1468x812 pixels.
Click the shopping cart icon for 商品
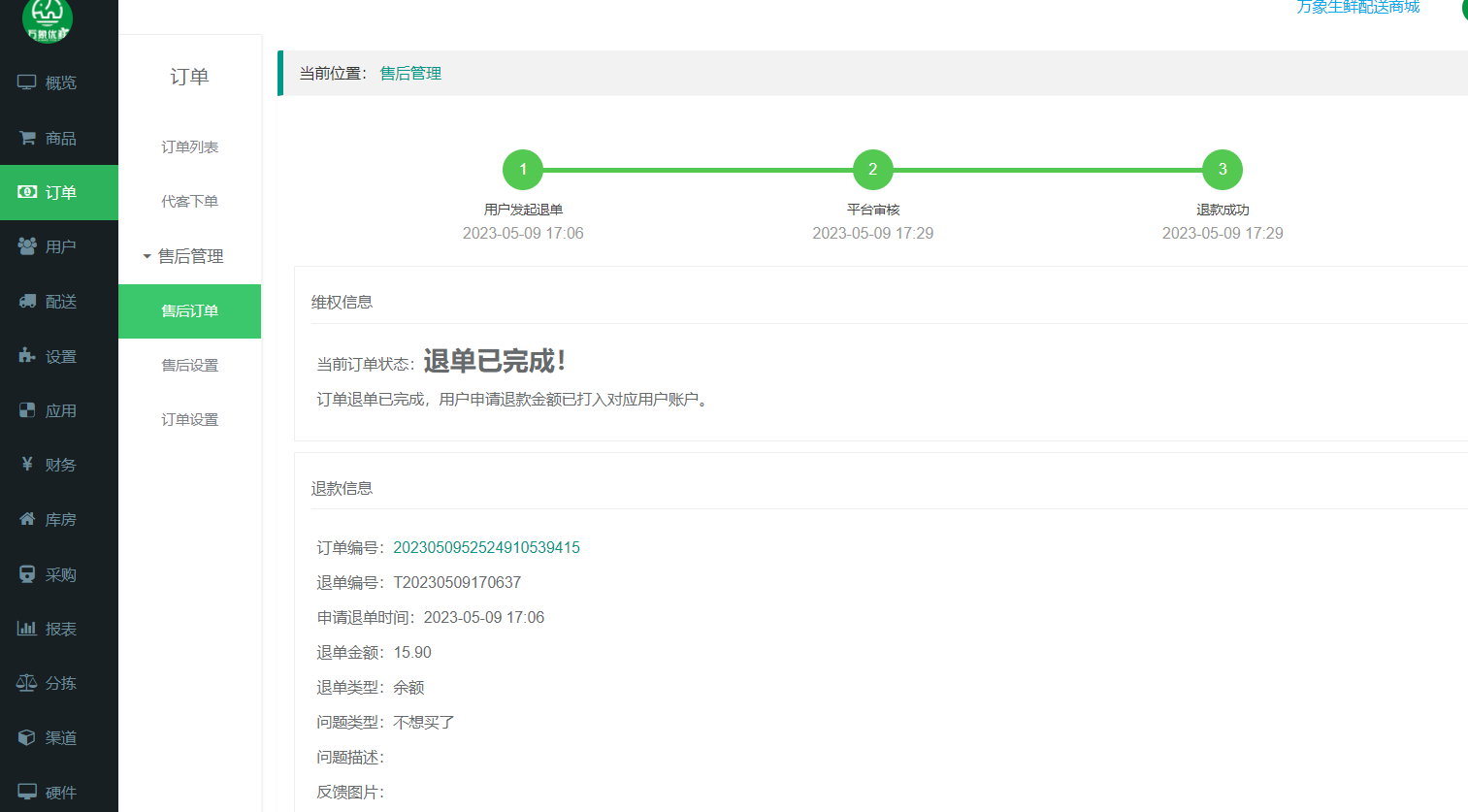(27, 138)
